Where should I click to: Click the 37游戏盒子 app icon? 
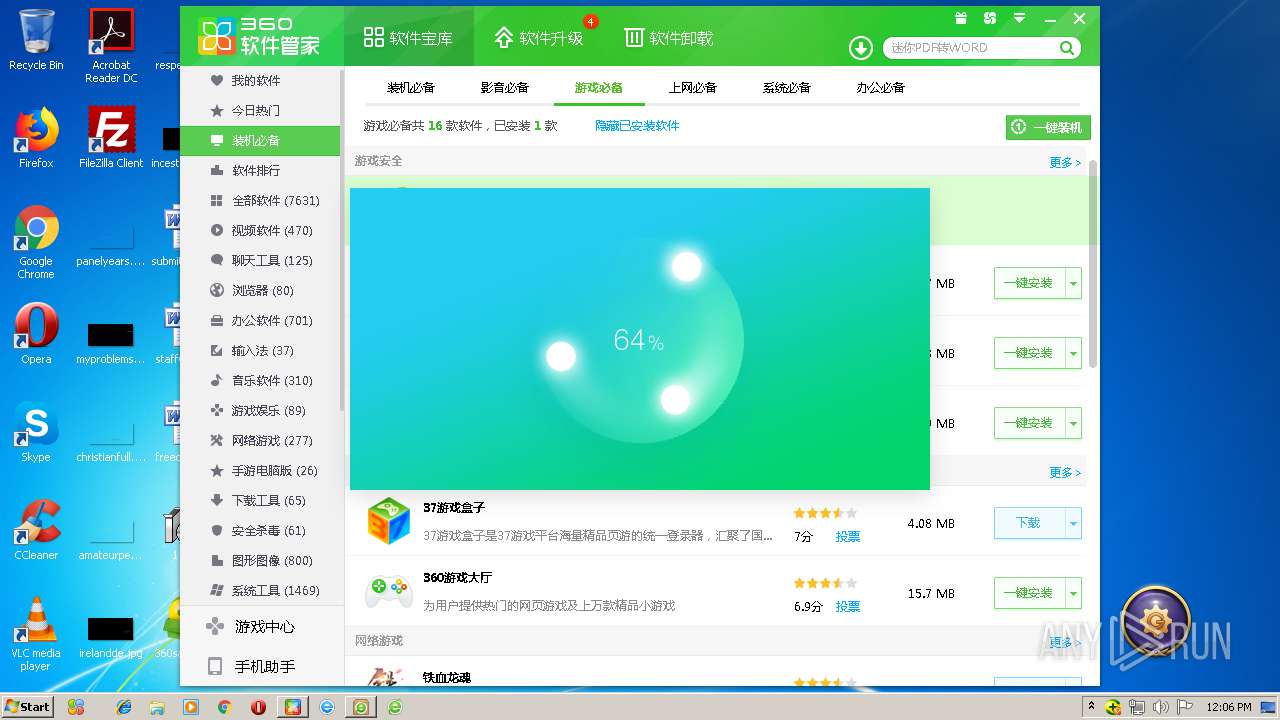click(388, 521)
